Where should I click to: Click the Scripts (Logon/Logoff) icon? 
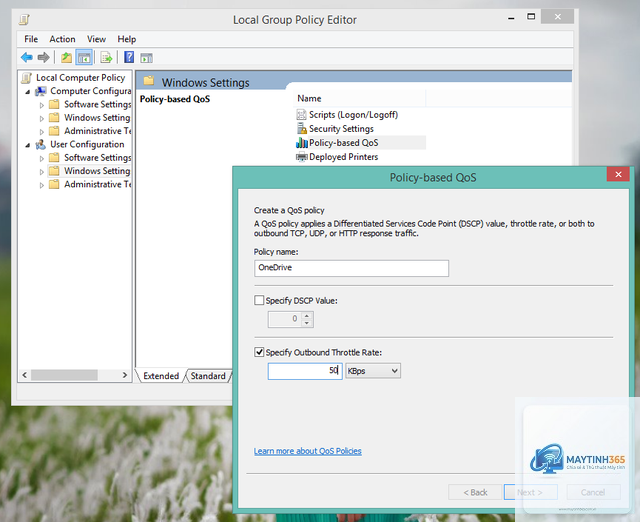[301, 115]
